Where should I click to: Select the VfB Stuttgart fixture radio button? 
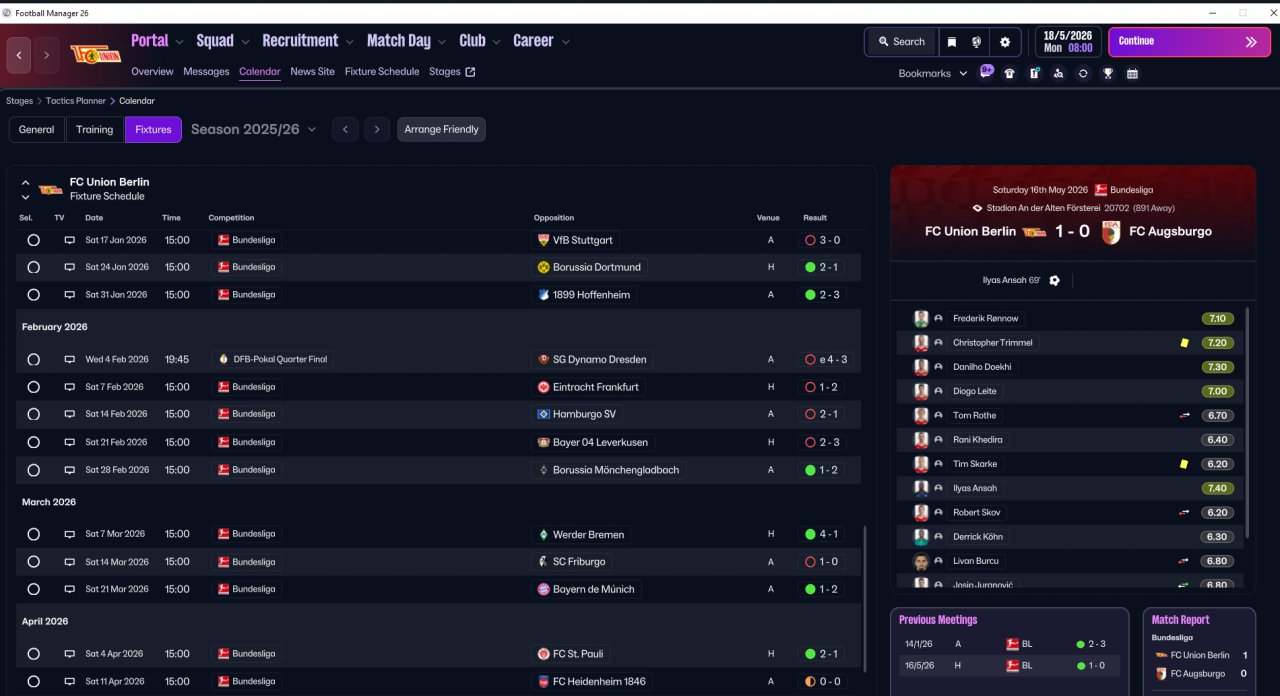pos(33,240)
